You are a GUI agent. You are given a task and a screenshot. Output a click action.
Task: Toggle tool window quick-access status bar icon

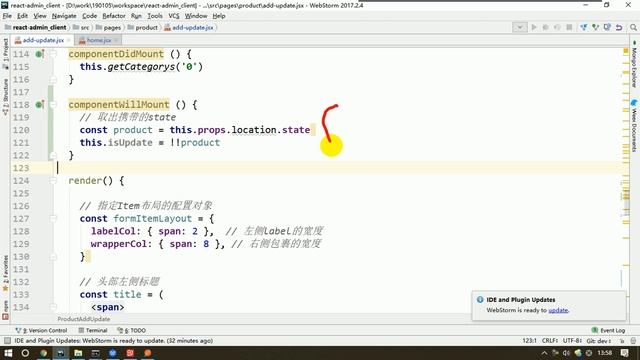click(x=7, y=340)
